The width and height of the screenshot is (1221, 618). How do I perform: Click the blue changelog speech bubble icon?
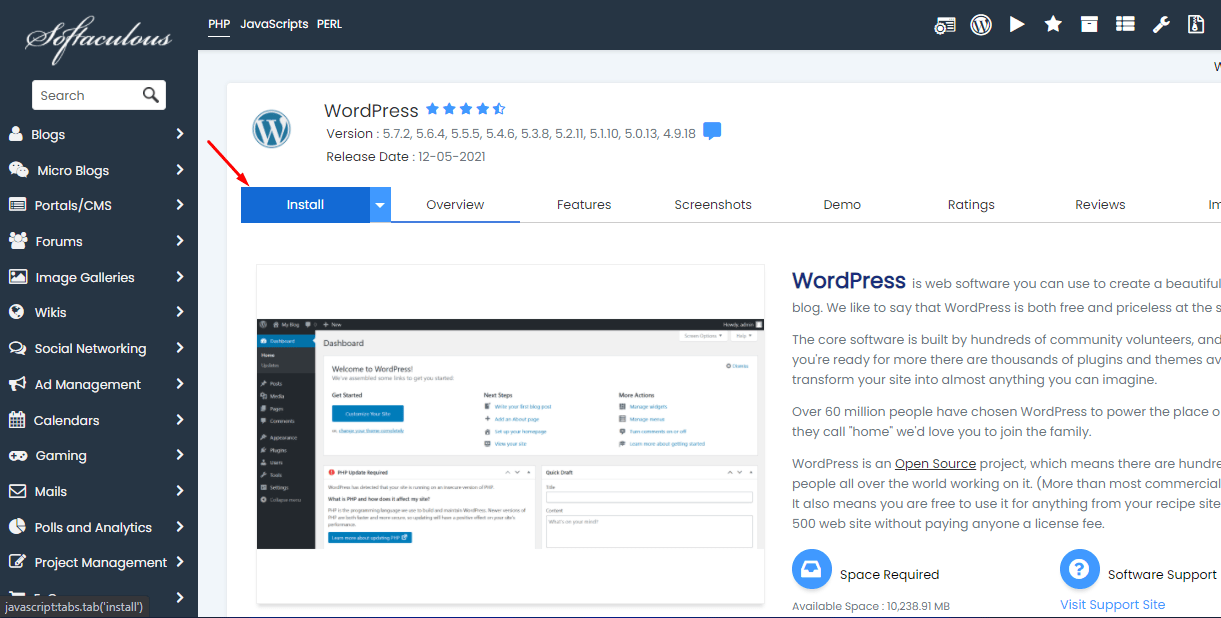pos(712,132)
